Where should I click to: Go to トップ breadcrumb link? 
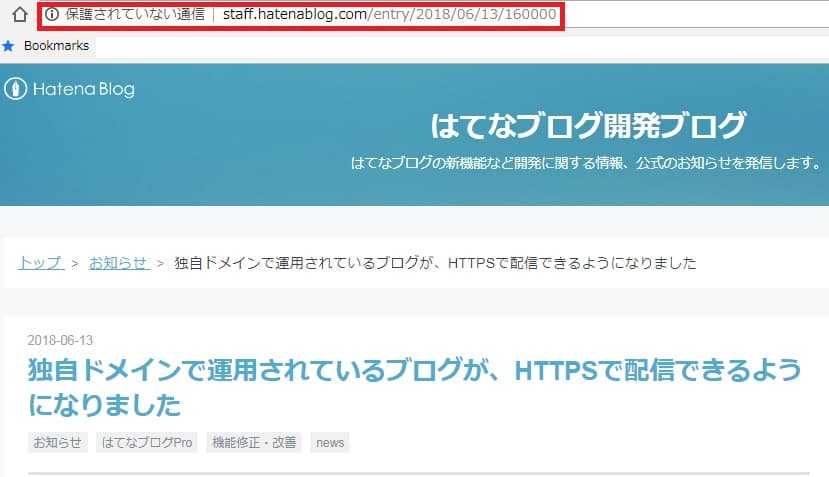[x=41, y=262]
